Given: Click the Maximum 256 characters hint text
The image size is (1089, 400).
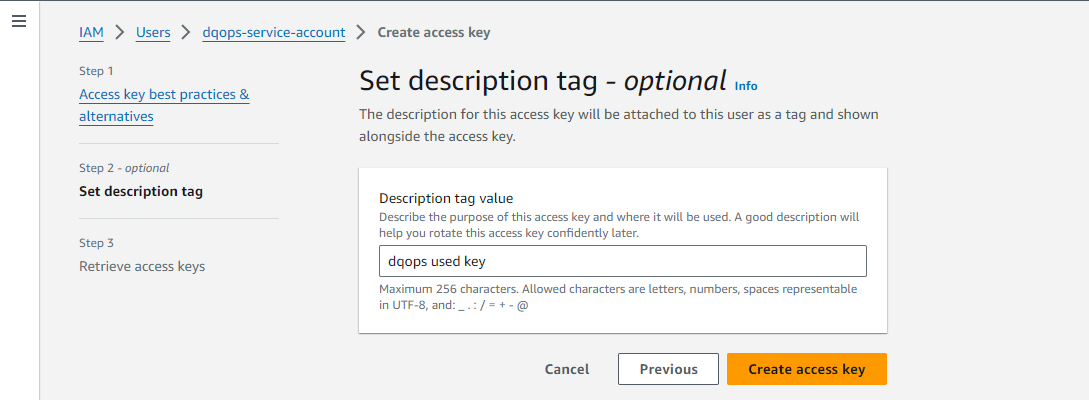Looking at the screenshot, I should (x=618, y=297).
